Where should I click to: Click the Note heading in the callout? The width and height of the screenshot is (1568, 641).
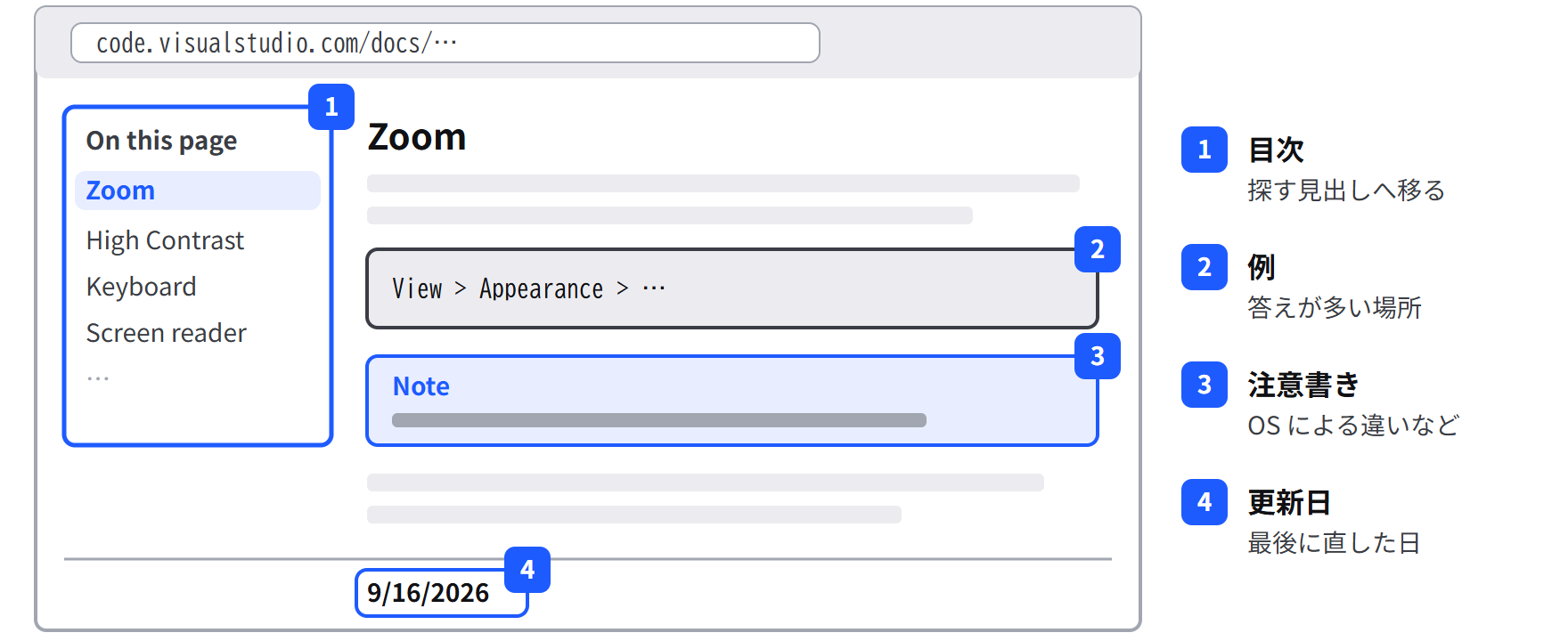click(x=421, y=386)
